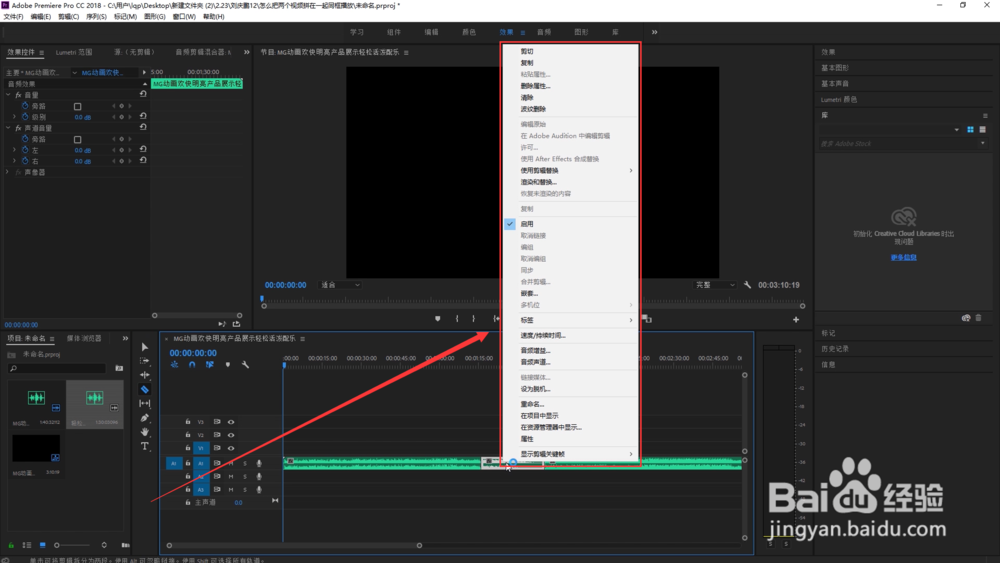Viewport: 1000px width, 563px height.
Task: Collapse the 音量 effect group
Action: (8, 94)
